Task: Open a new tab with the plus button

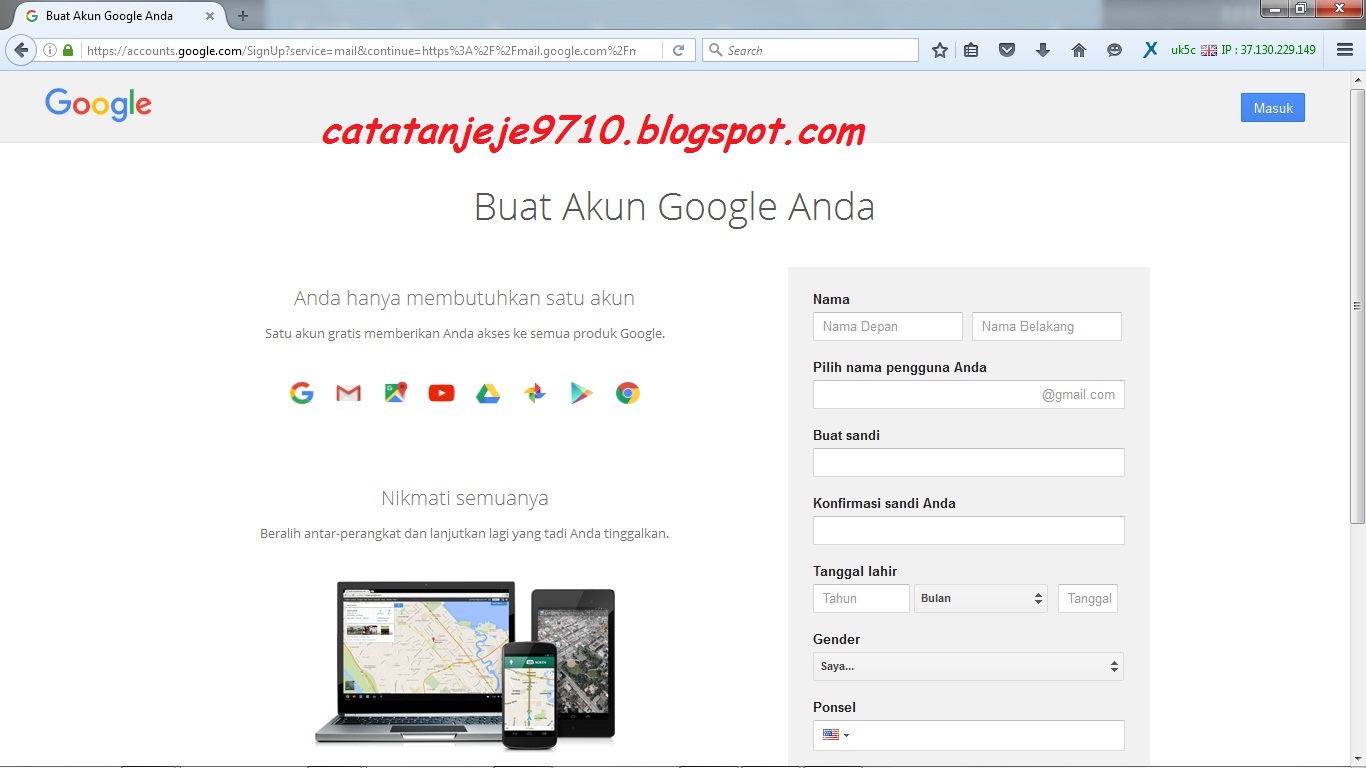Action: [242, 16]
